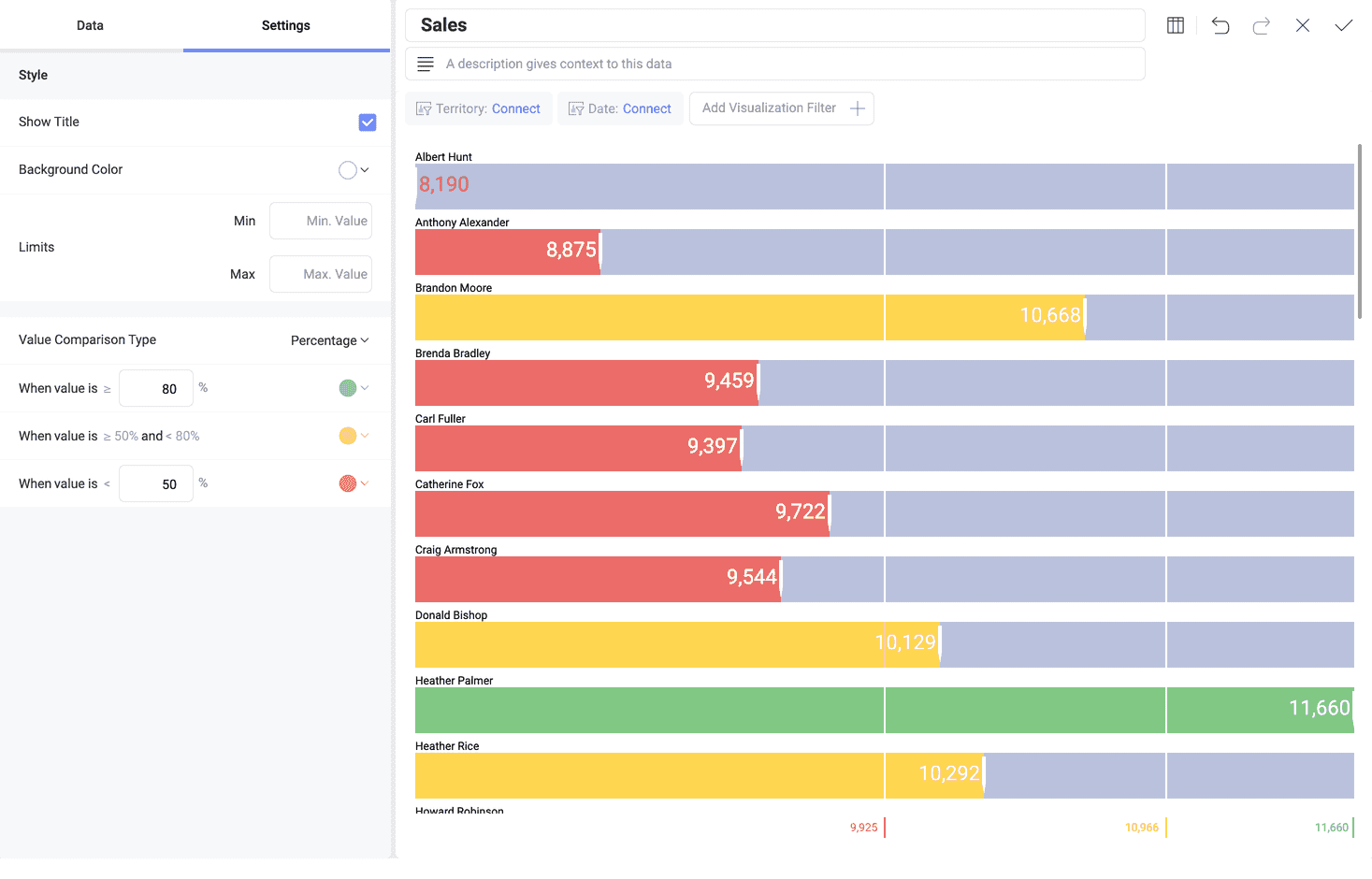Select the Settings tab

(x=285, y=25)
